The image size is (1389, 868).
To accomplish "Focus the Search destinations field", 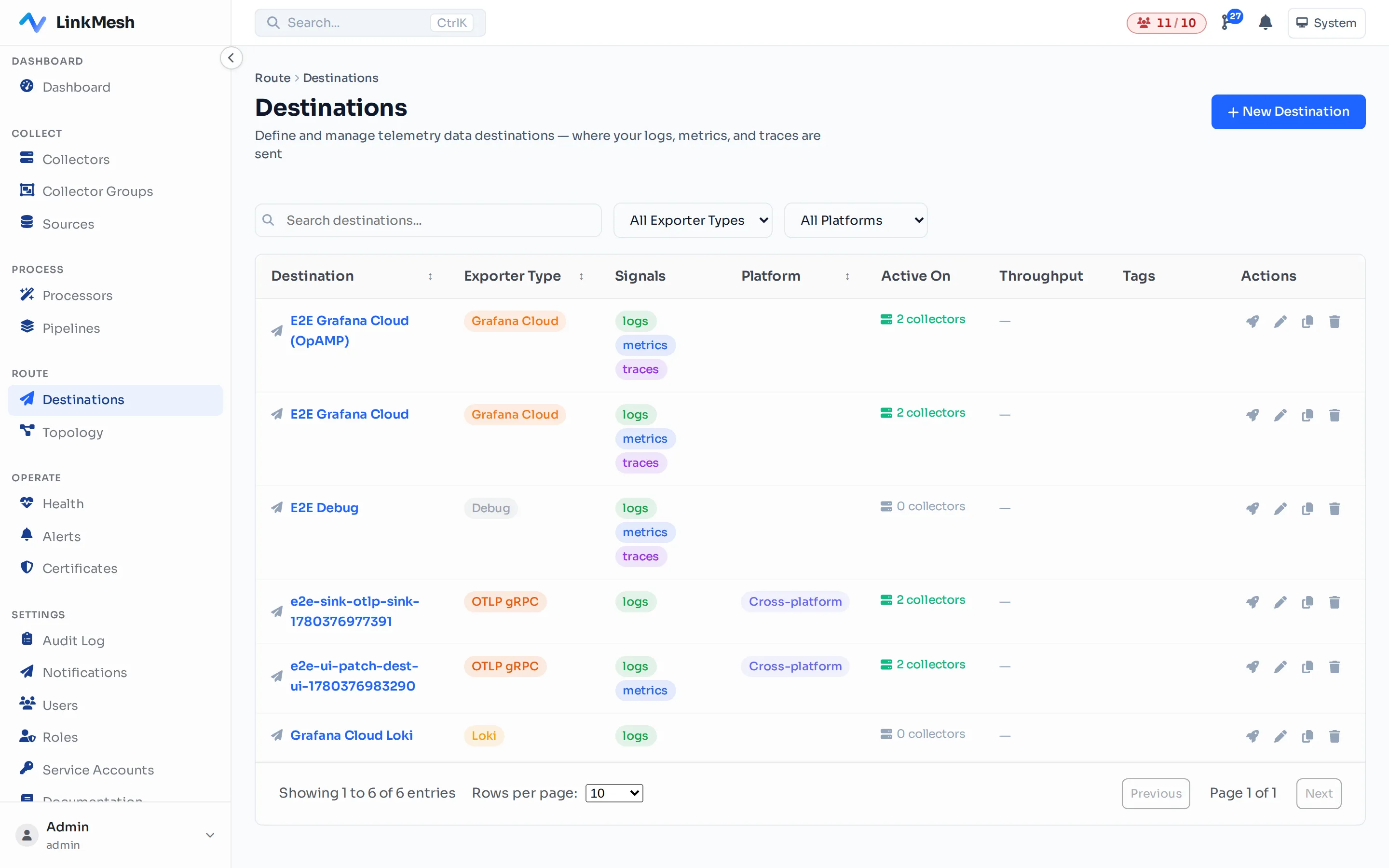I will click(428, 220).
